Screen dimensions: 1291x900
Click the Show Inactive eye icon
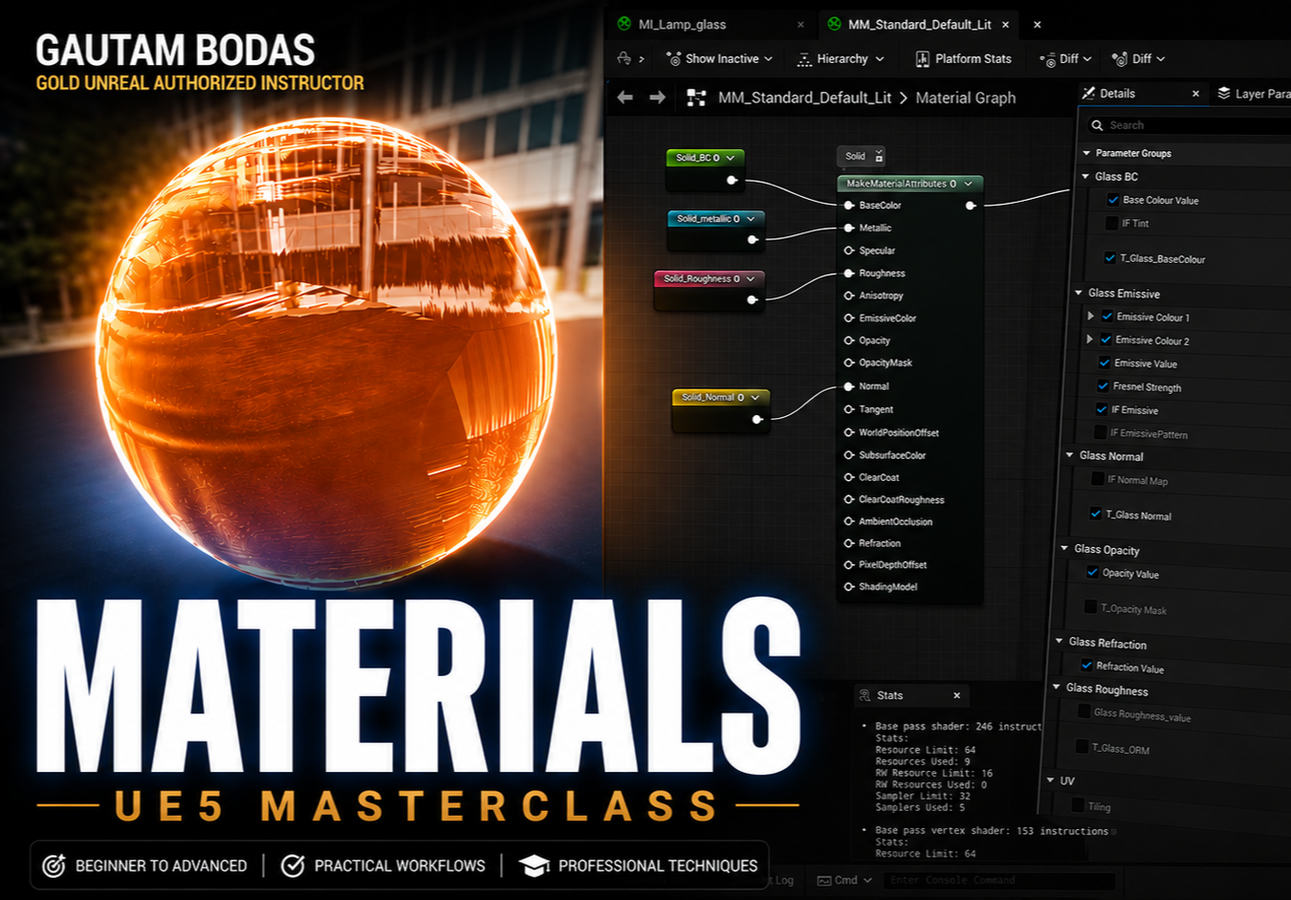point(674,59)
